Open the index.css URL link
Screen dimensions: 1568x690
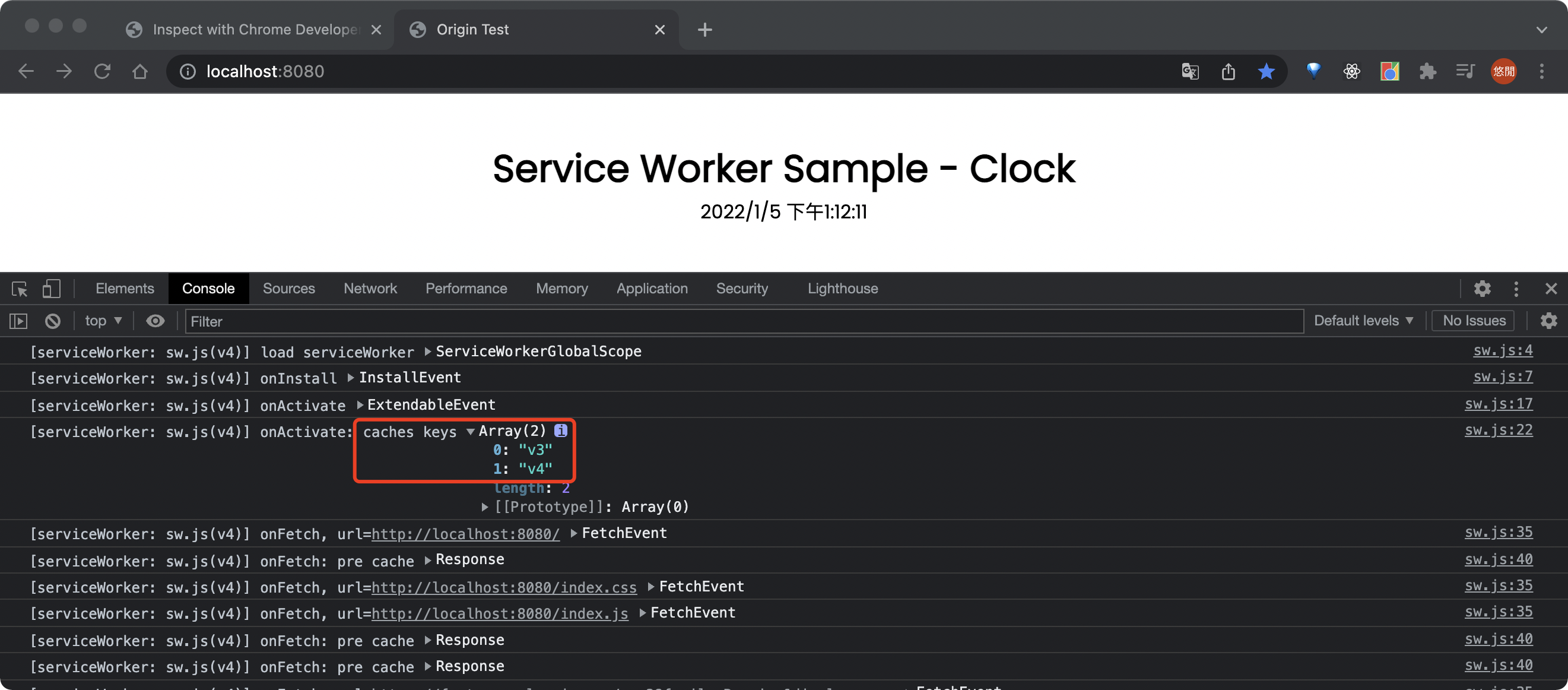pos(504,588)
